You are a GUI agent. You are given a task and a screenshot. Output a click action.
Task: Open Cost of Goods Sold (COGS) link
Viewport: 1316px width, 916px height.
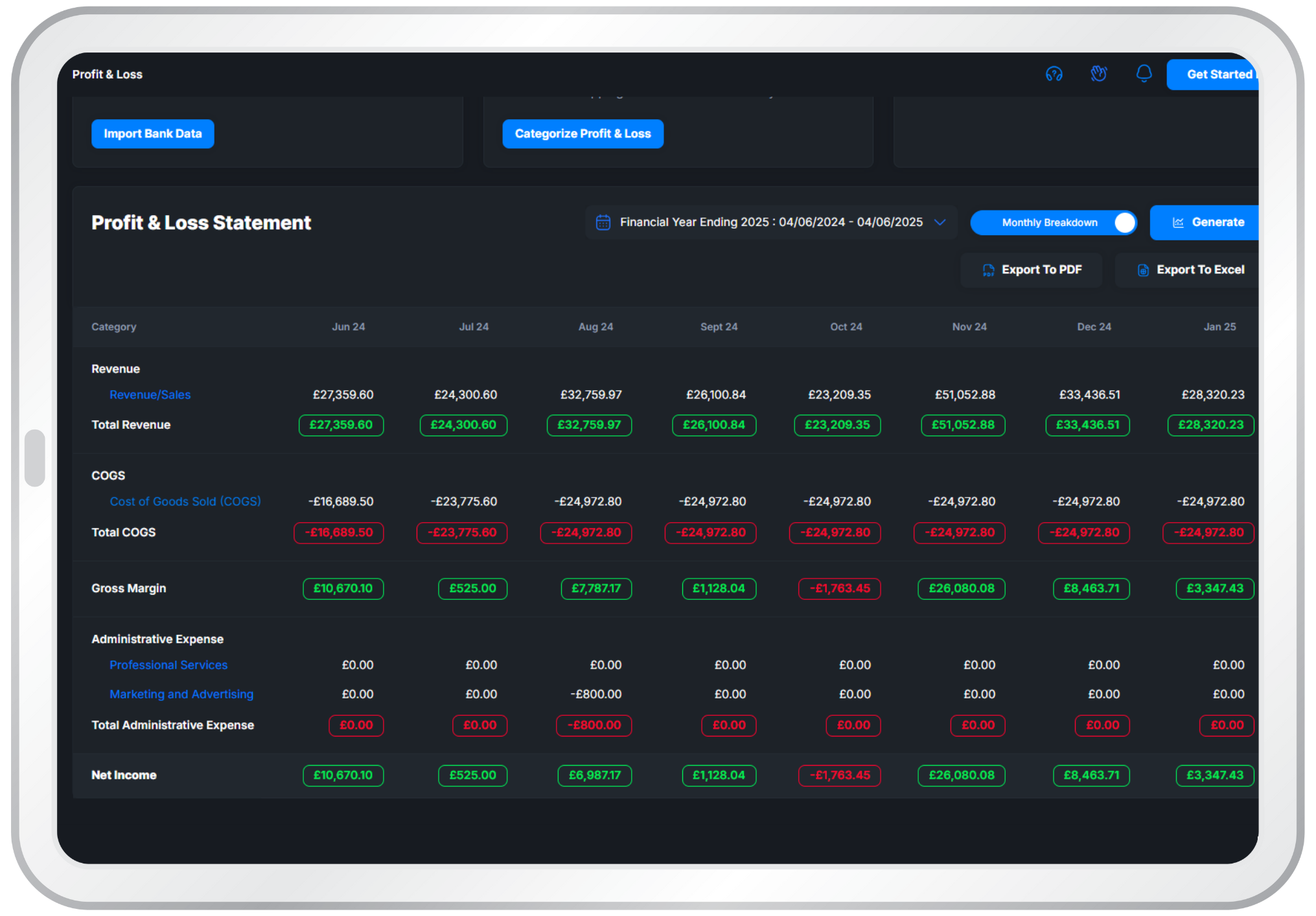coord(185,501)
